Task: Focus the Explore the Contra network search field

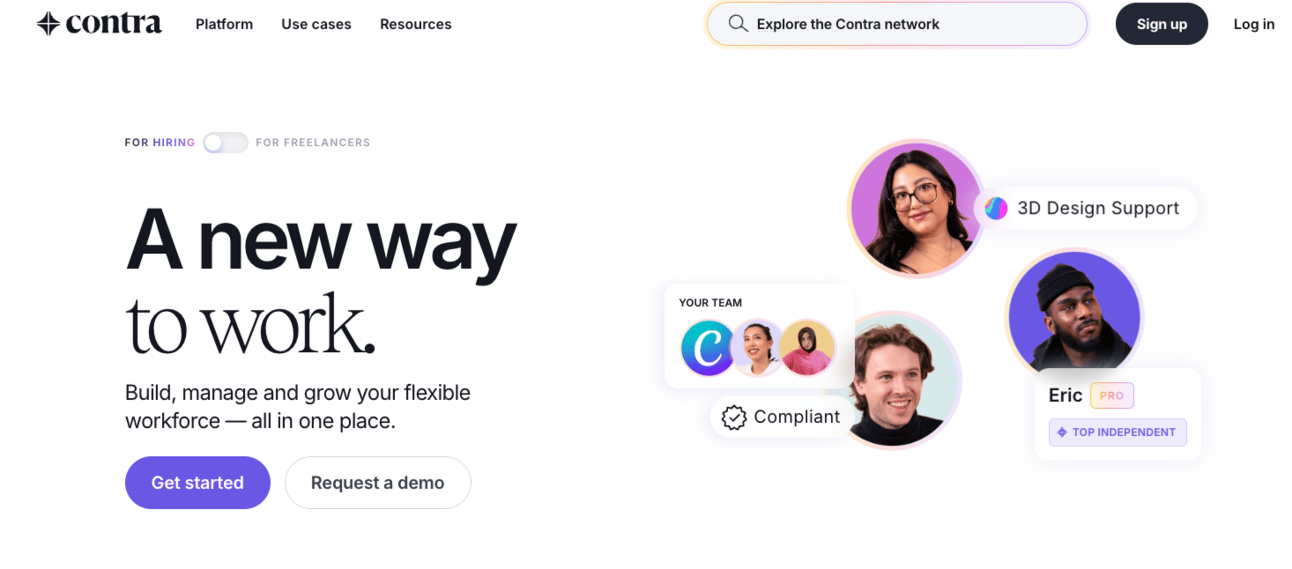Action: pyautogui.click(x=897, y=24)
